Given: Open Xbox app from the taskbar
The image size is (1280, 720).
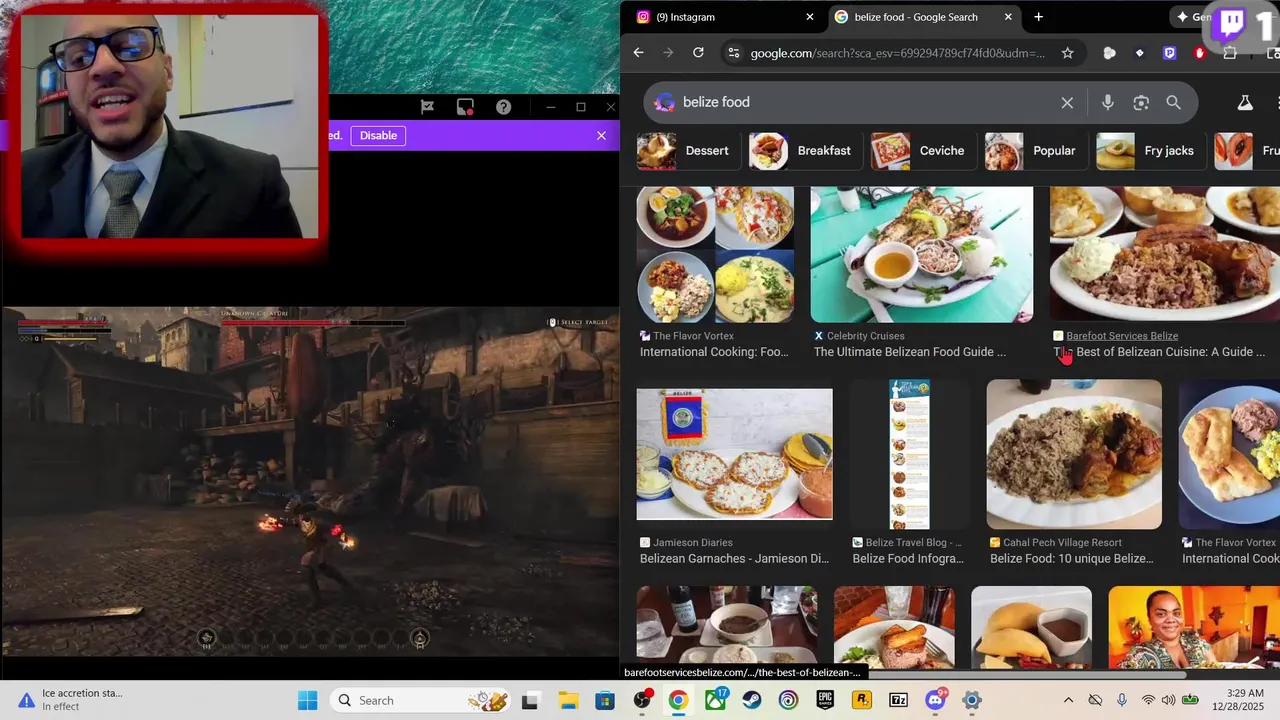Looking at the screenshot, I should (716, 700).
